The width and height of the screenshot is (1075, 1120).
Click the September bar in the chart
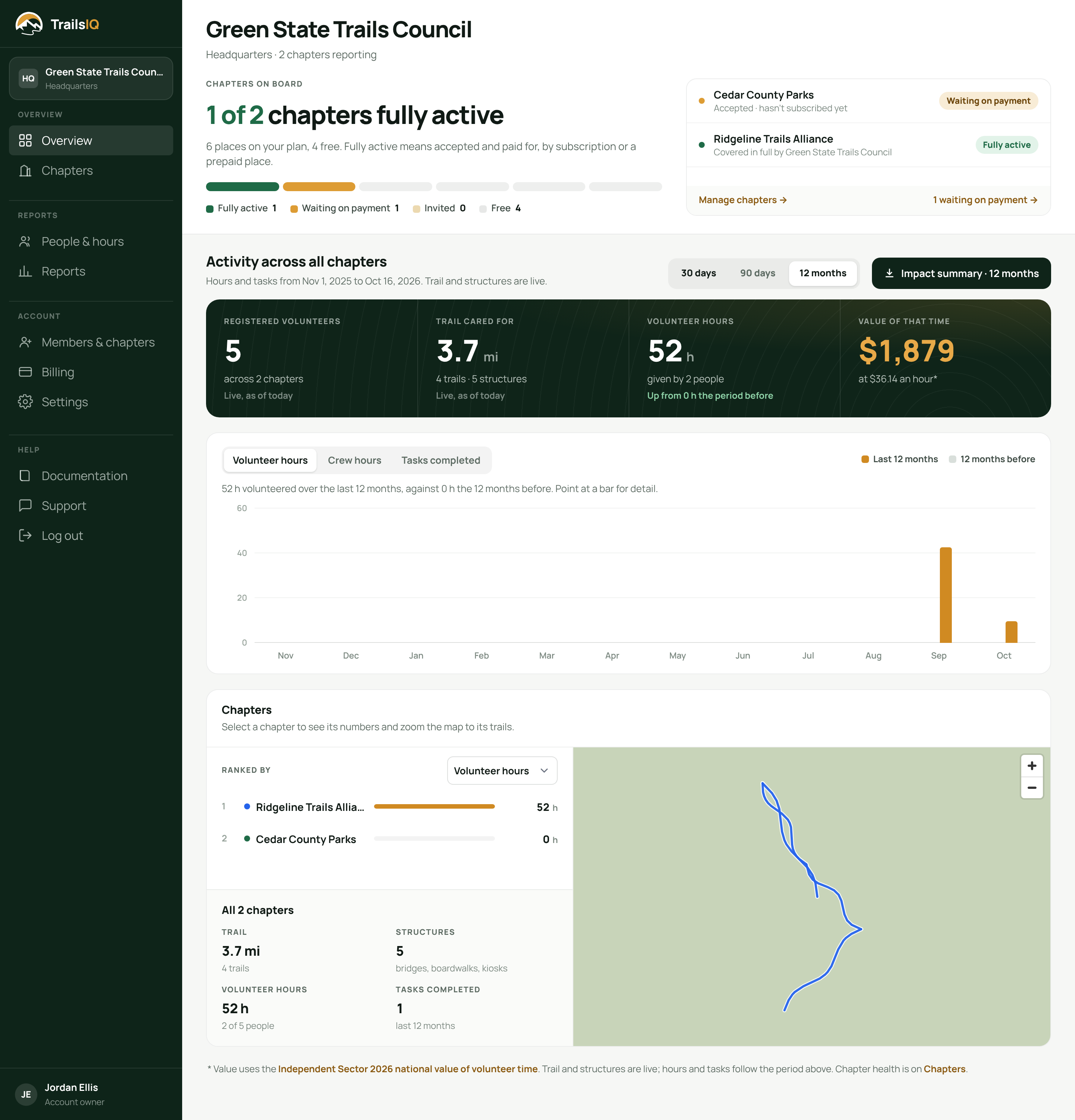[945, 595]
